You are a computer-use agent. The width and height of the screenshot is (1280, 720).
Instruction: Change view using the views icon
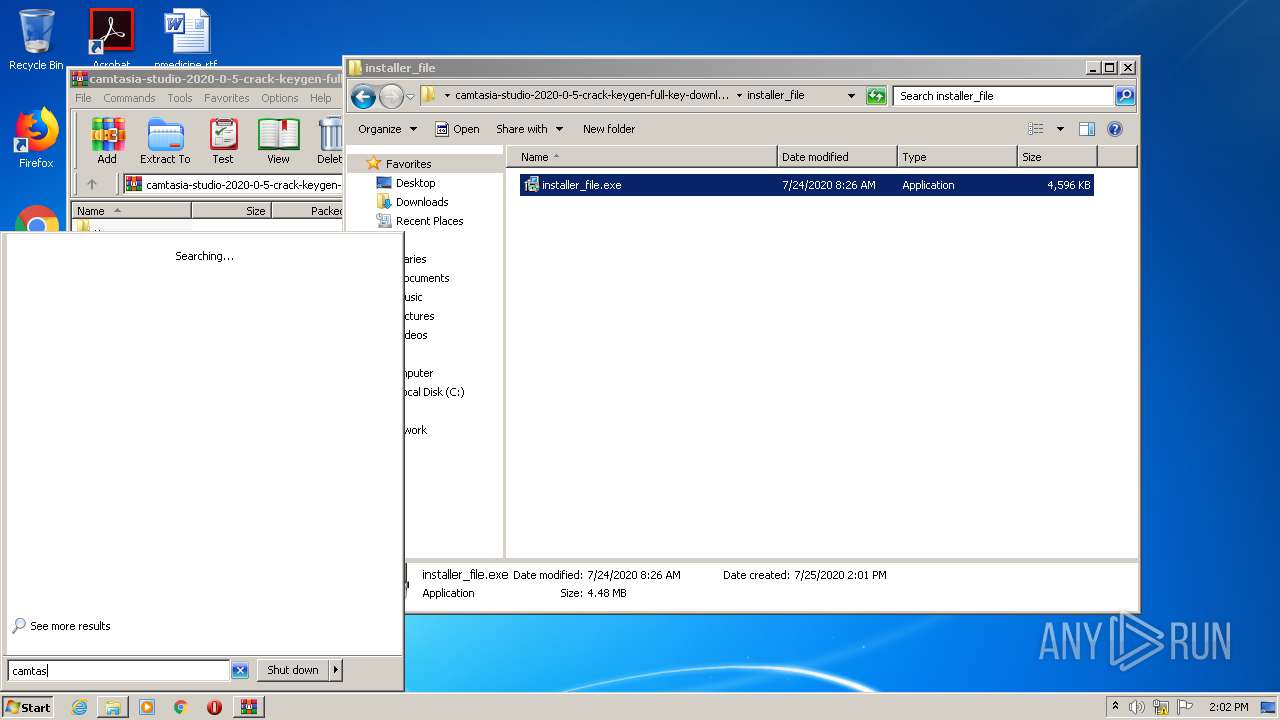1036,129
